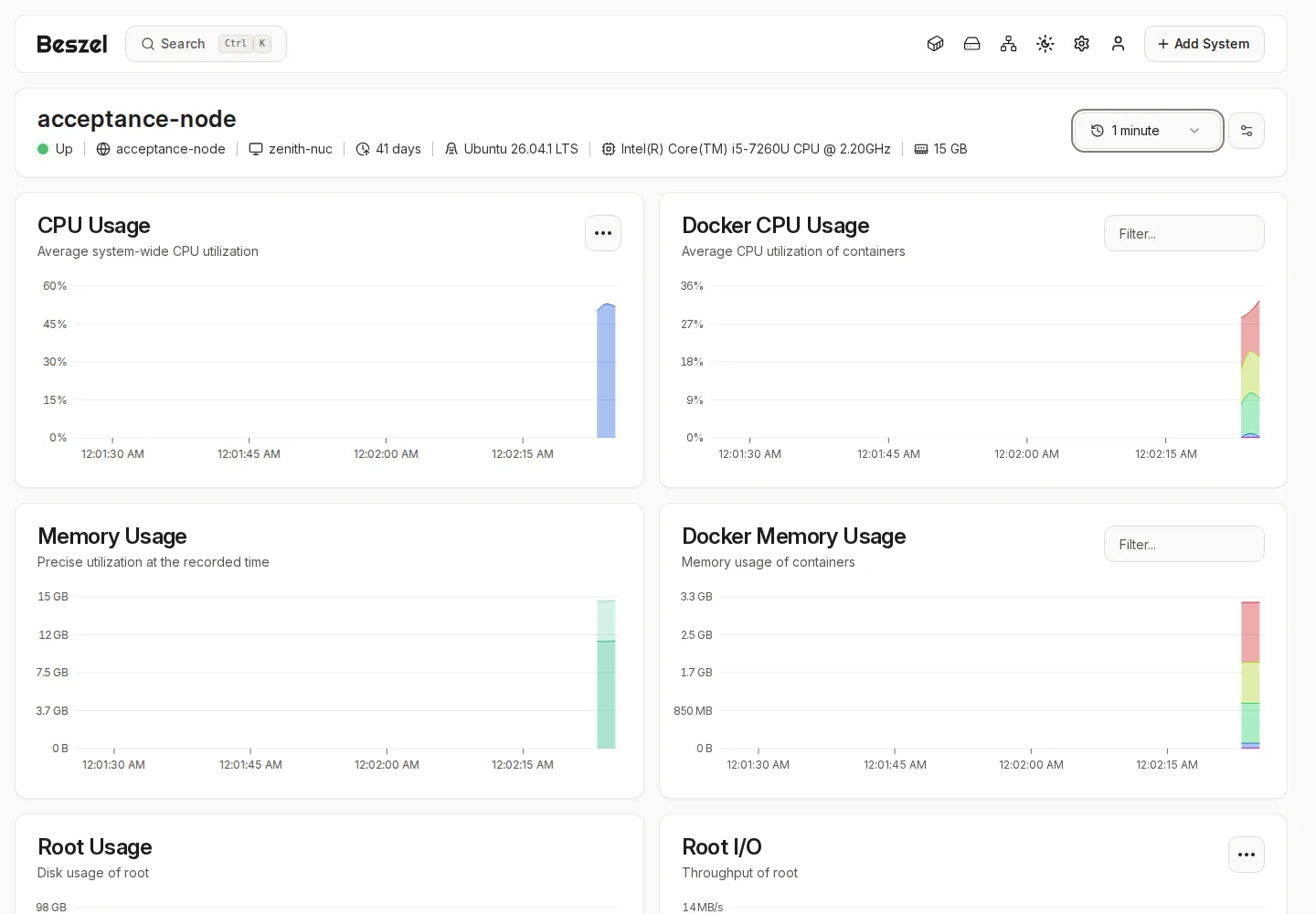Click the Root Usage card title
Screen dimensions: 1316x914
(x=94, y=847)
